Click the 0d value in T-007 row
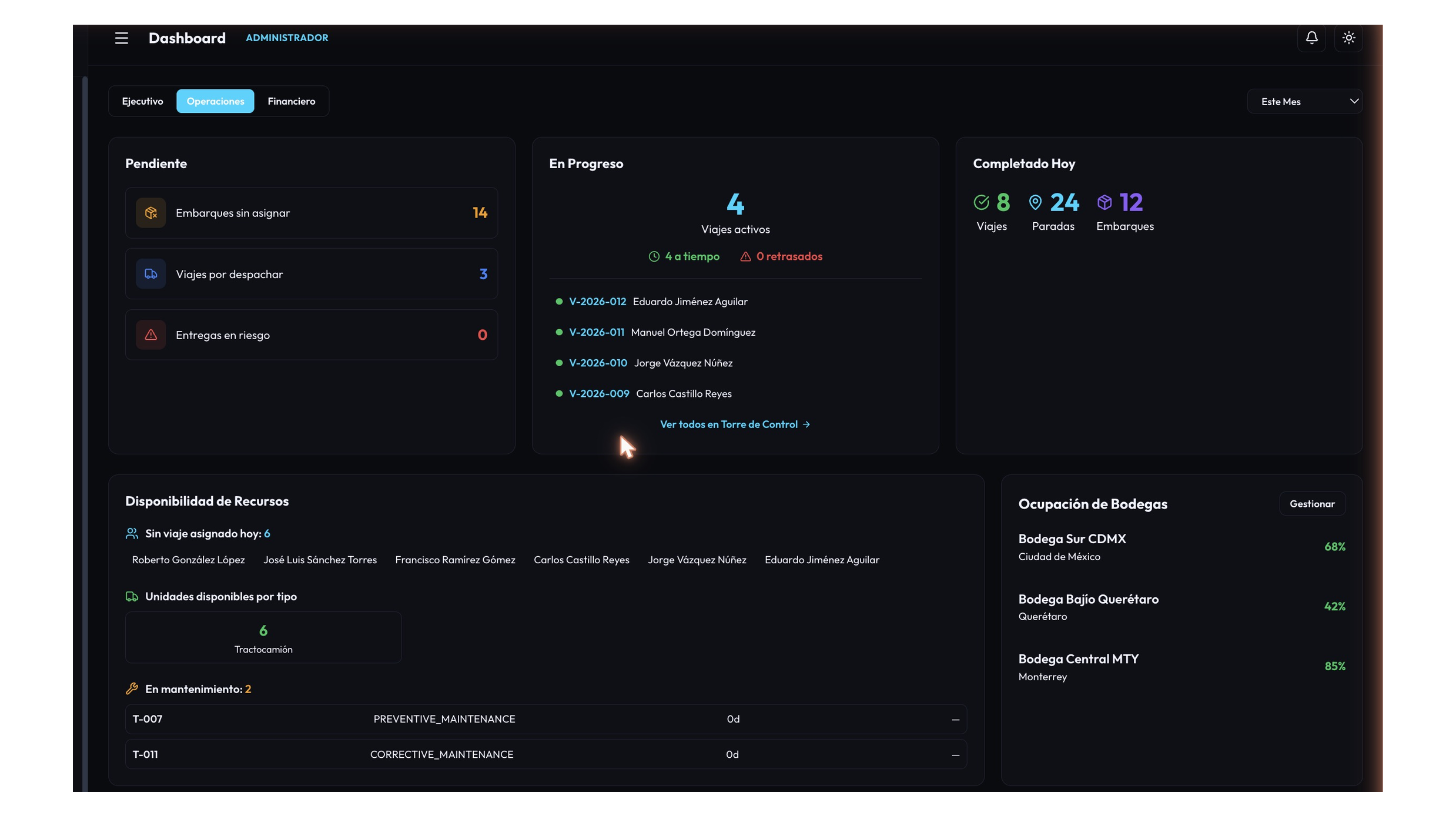The image size is (1456, 816). (733, 719)
